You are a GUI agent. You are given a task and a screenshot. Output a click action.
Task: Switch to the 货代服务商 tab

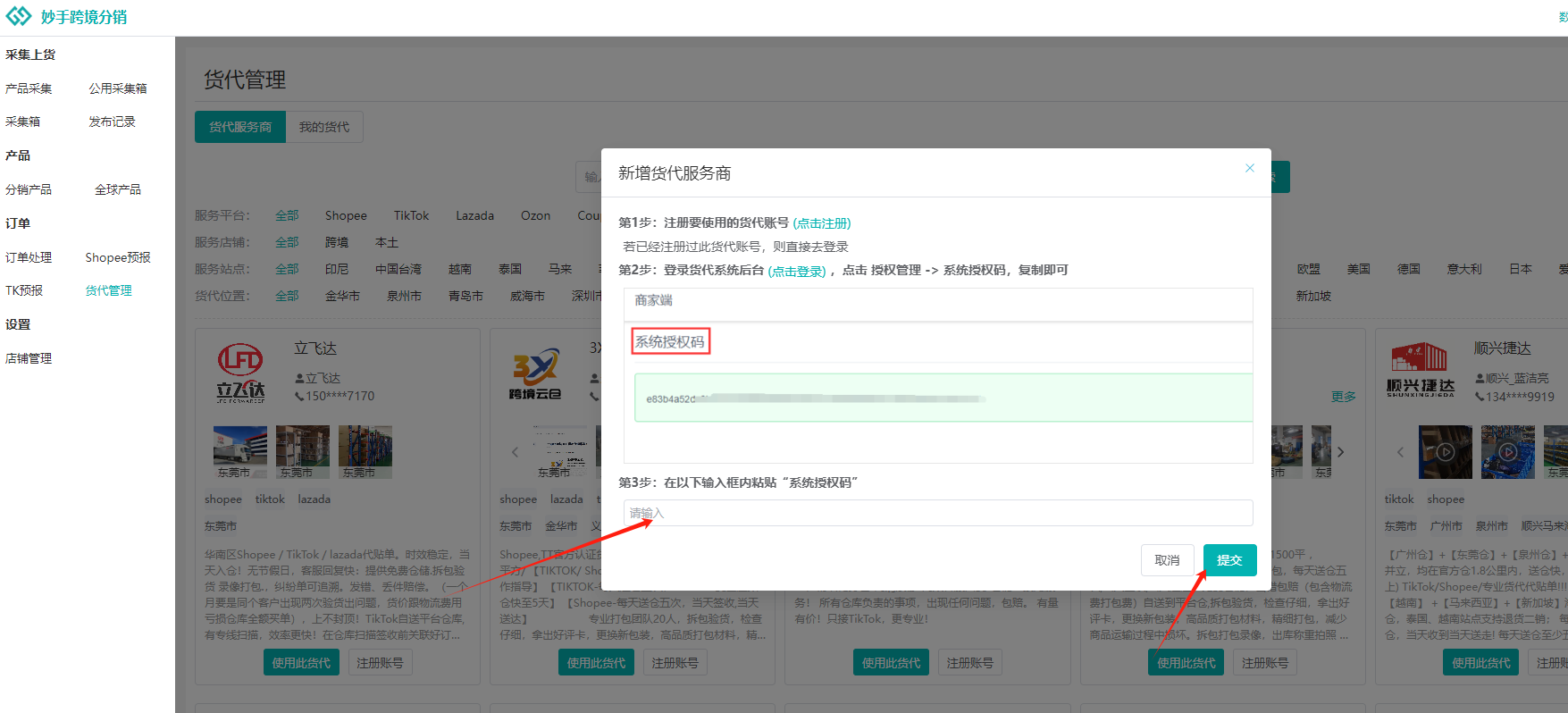click(x=240, y=127)
